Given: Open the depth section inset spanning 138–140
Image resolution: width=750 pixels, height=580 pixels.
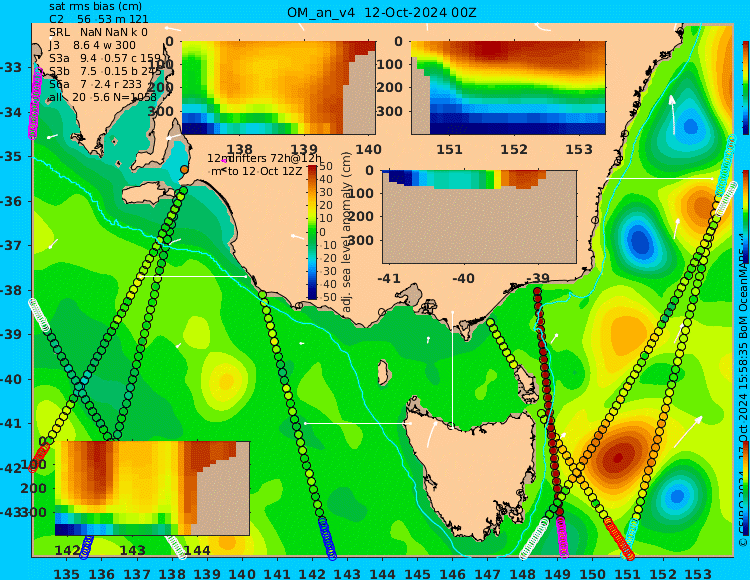Looking at the screenshot, I should click(x=279, y=88).
